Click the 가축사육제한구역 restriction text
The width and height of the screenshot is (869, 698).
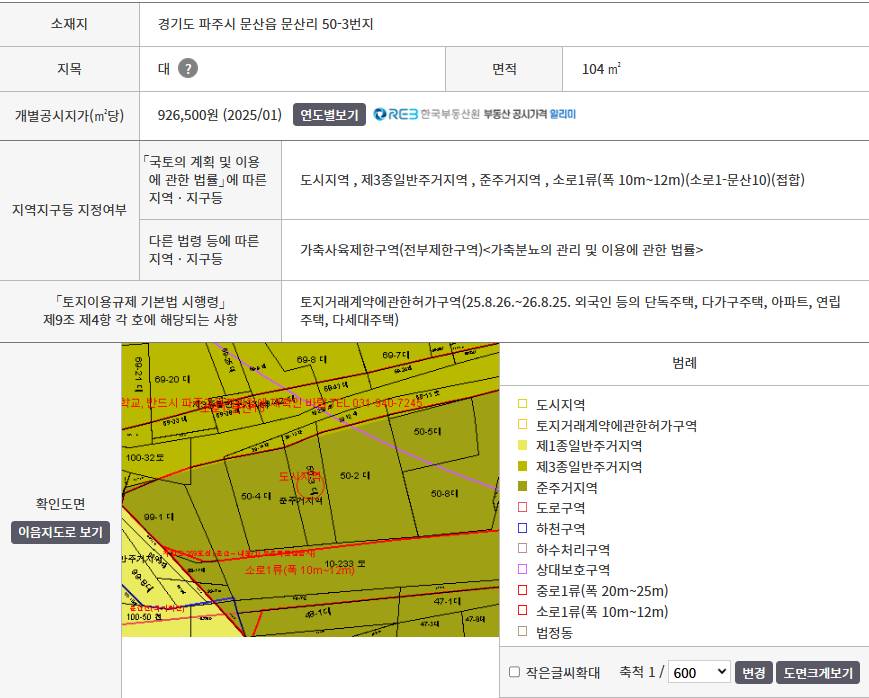(502, 250)
